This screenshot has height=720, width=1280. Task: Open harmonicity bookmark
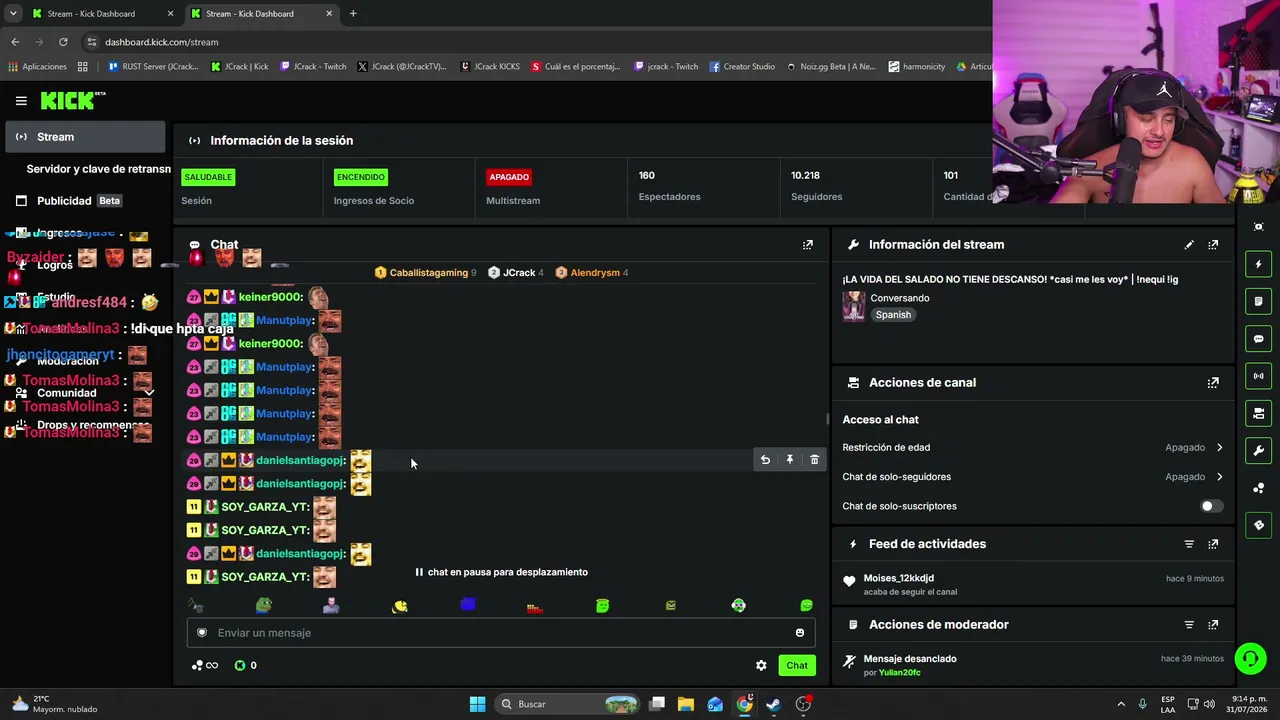(x=916, y=67)
